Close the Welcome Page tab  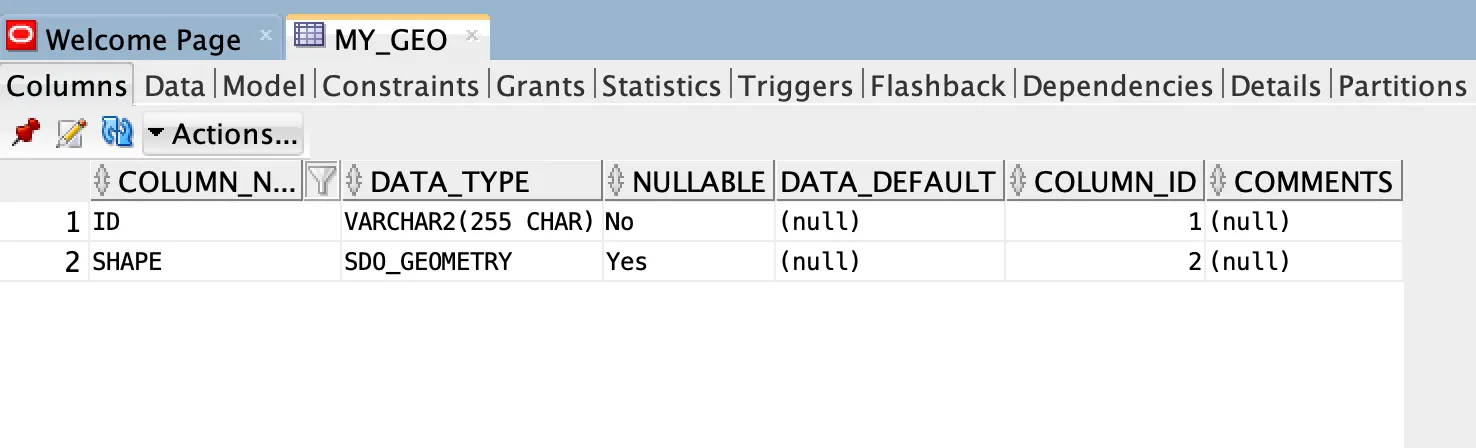tap(265, 36)
